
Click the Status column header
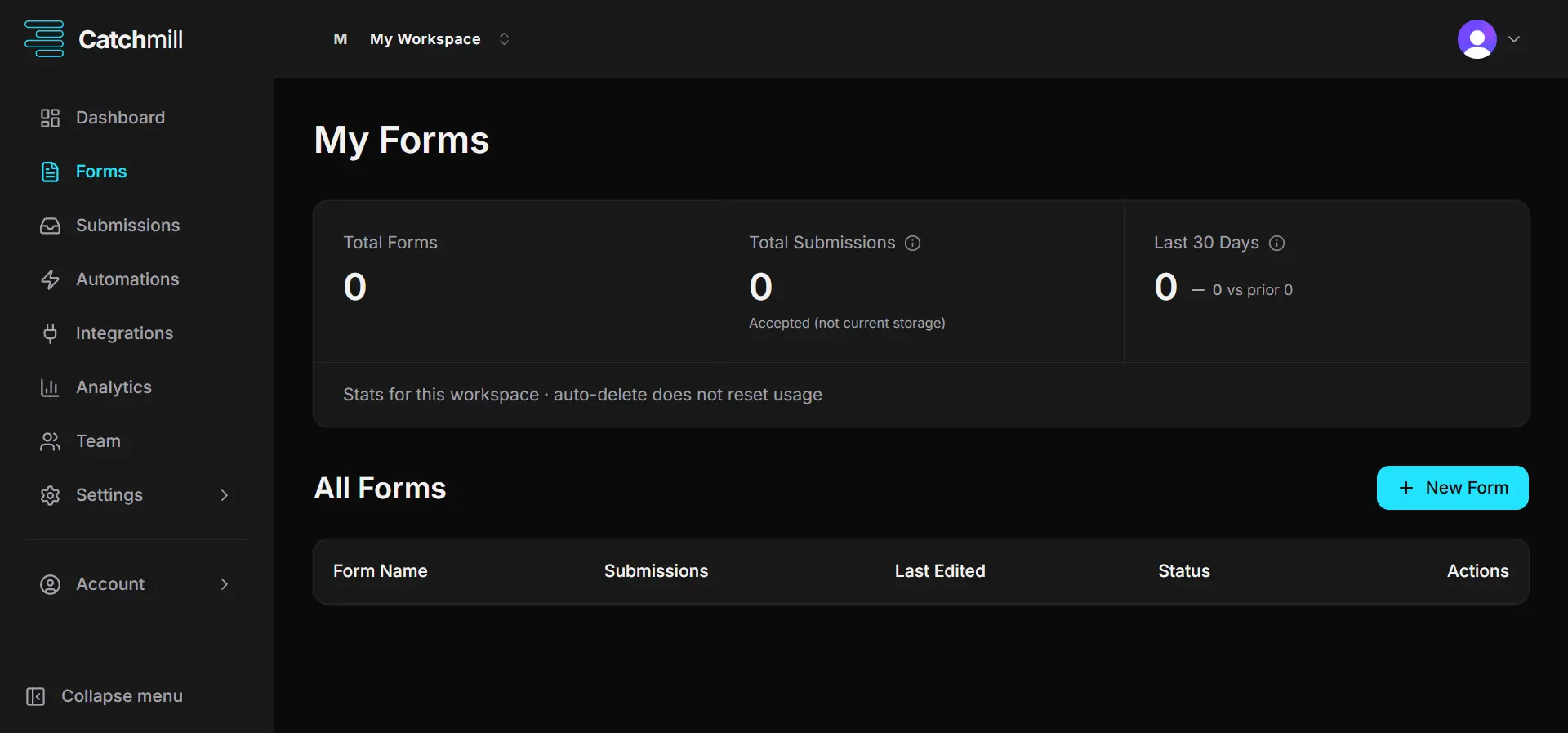tap(1184, 571)
